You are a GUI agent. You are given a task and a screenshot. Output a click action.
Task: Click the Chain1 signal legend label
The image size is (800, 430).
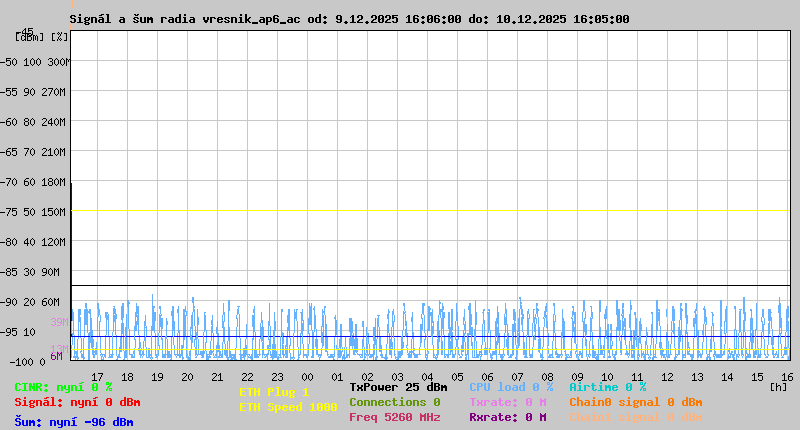coord(635,417)
